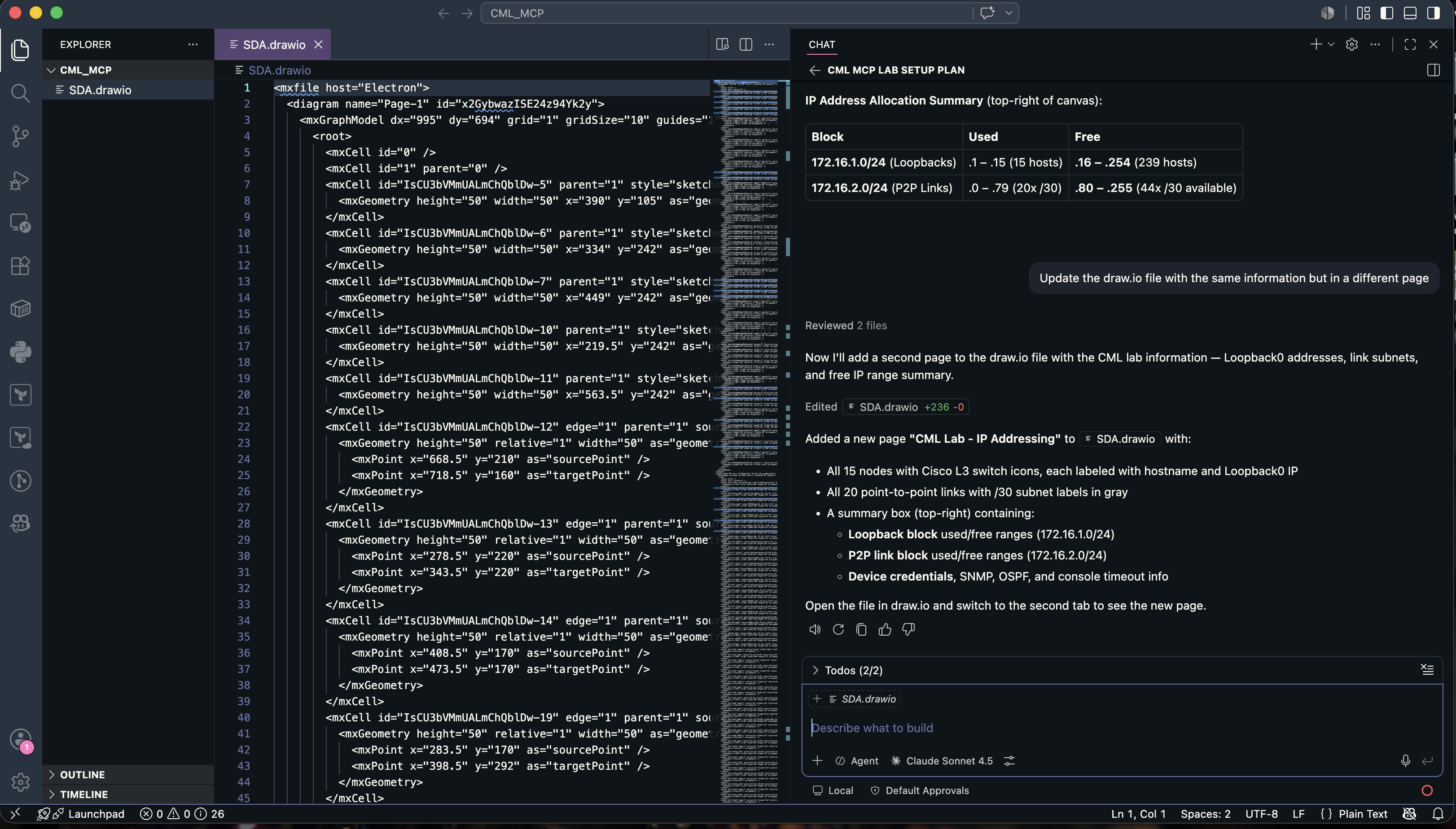1456x829 pixels.
Task: Copy the chat response
Action: (861, 629)
